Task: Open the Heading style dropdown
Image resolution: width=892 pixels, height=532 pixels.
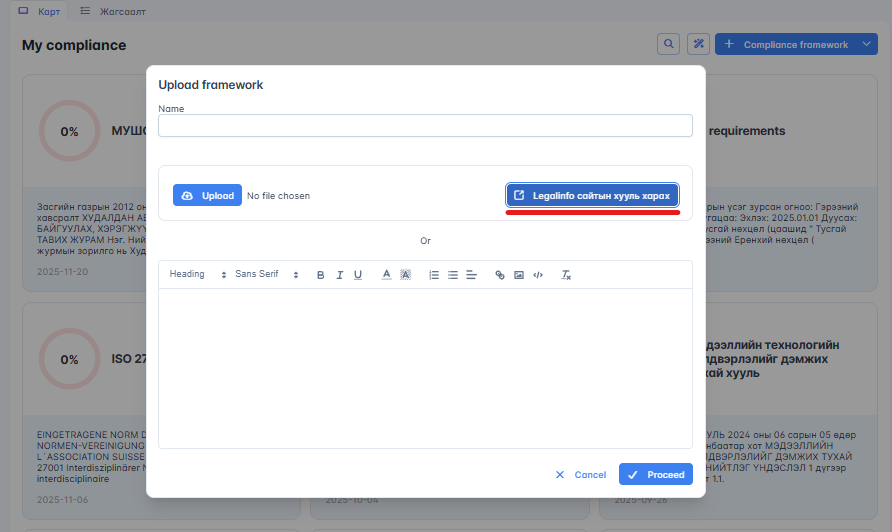Action: click(x=197, y=274)
